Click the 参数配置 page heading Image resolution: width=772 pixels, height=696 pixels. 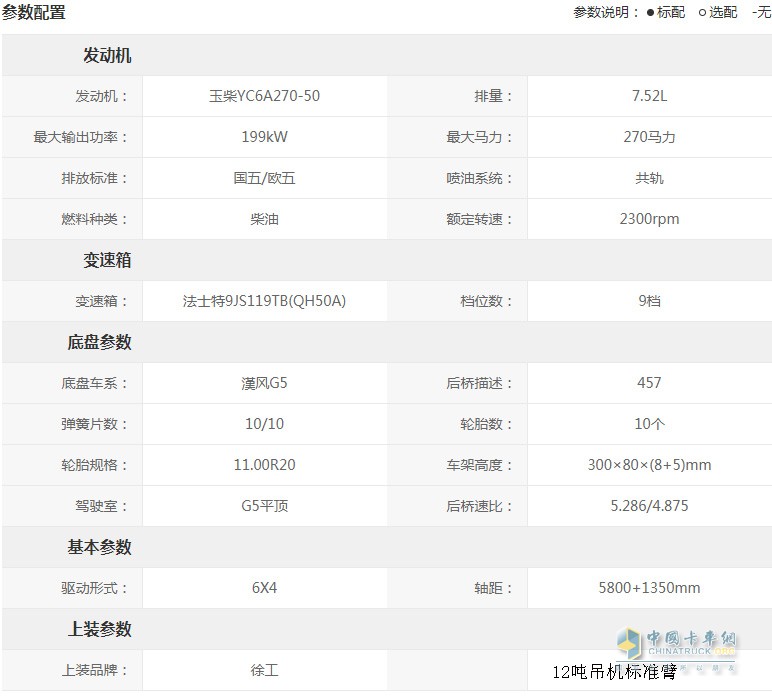coord(33,12)
